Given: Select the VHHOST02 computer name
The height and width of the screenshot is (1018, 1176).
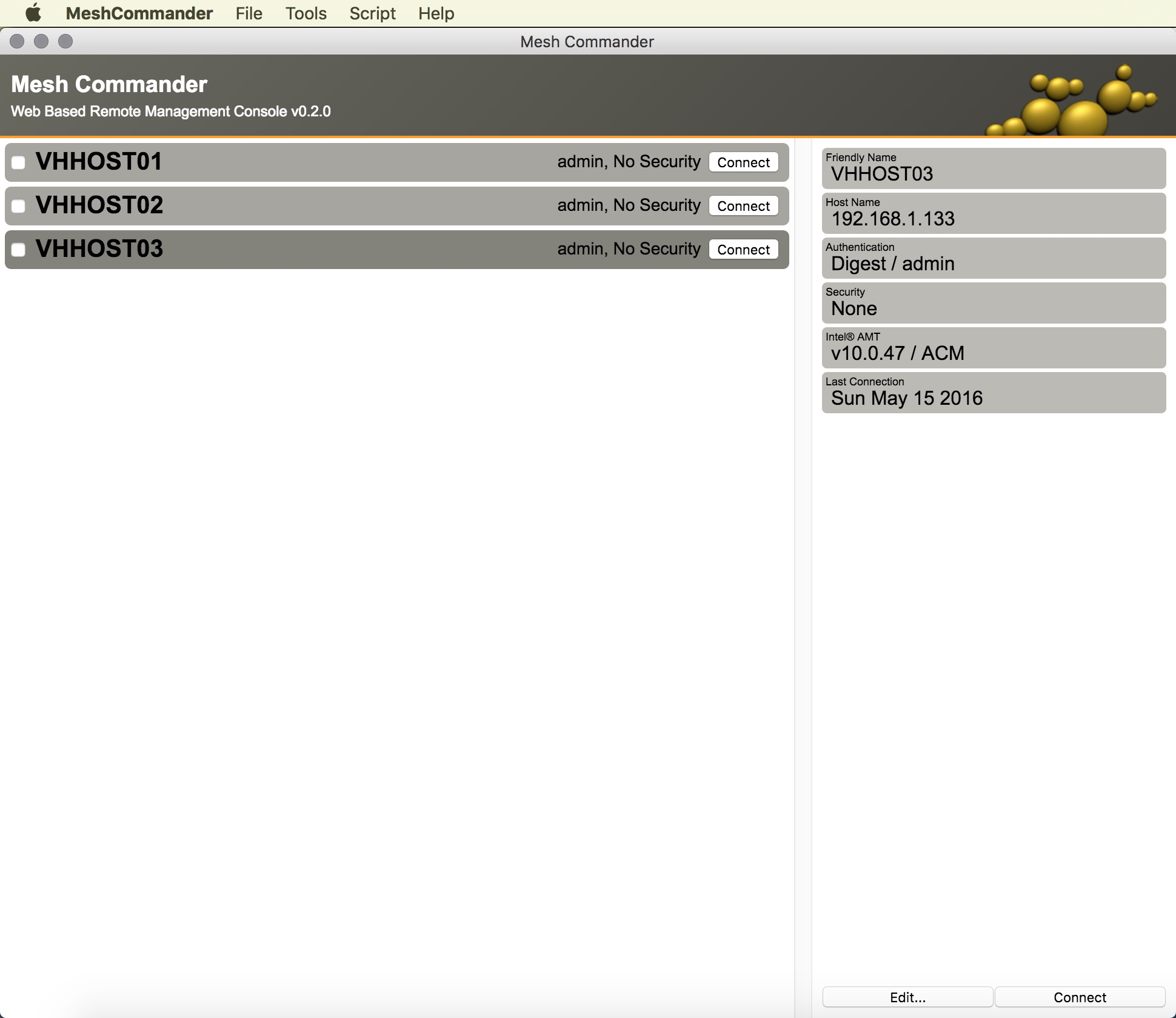Looking at the screenshot, I should pos(99,205).
